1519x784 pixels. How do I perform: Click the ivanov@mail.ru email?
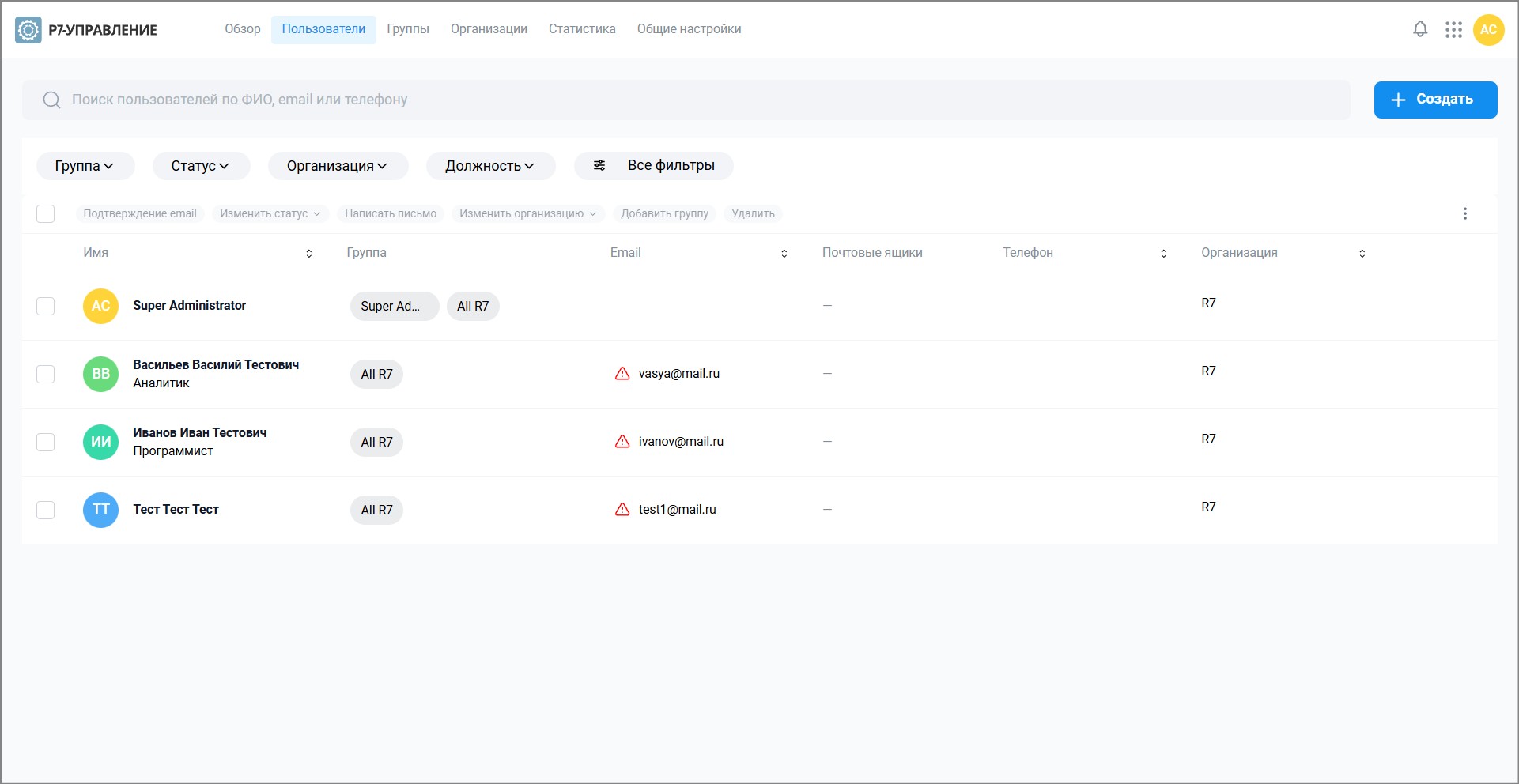pos(681,442)
